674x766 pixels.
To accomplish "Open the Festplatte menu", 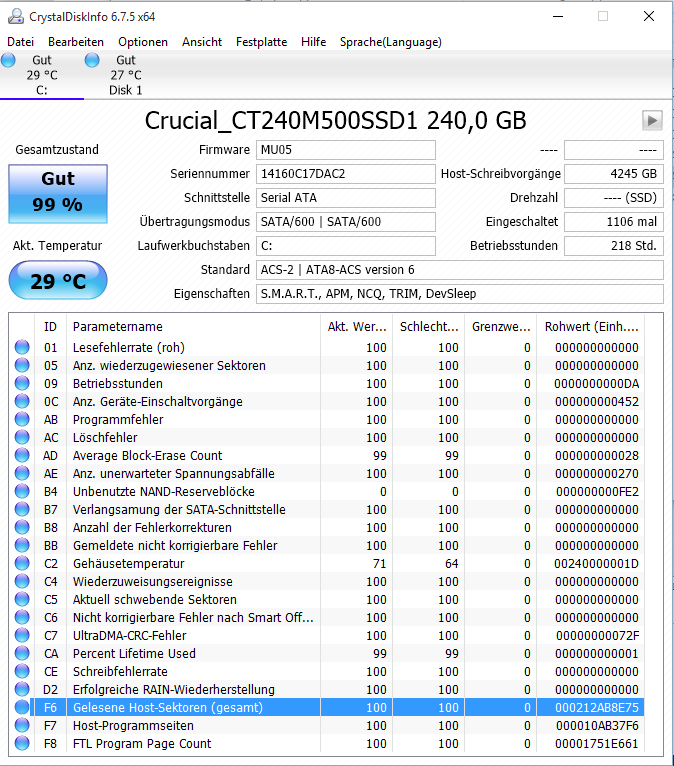I will pos(261,42).
